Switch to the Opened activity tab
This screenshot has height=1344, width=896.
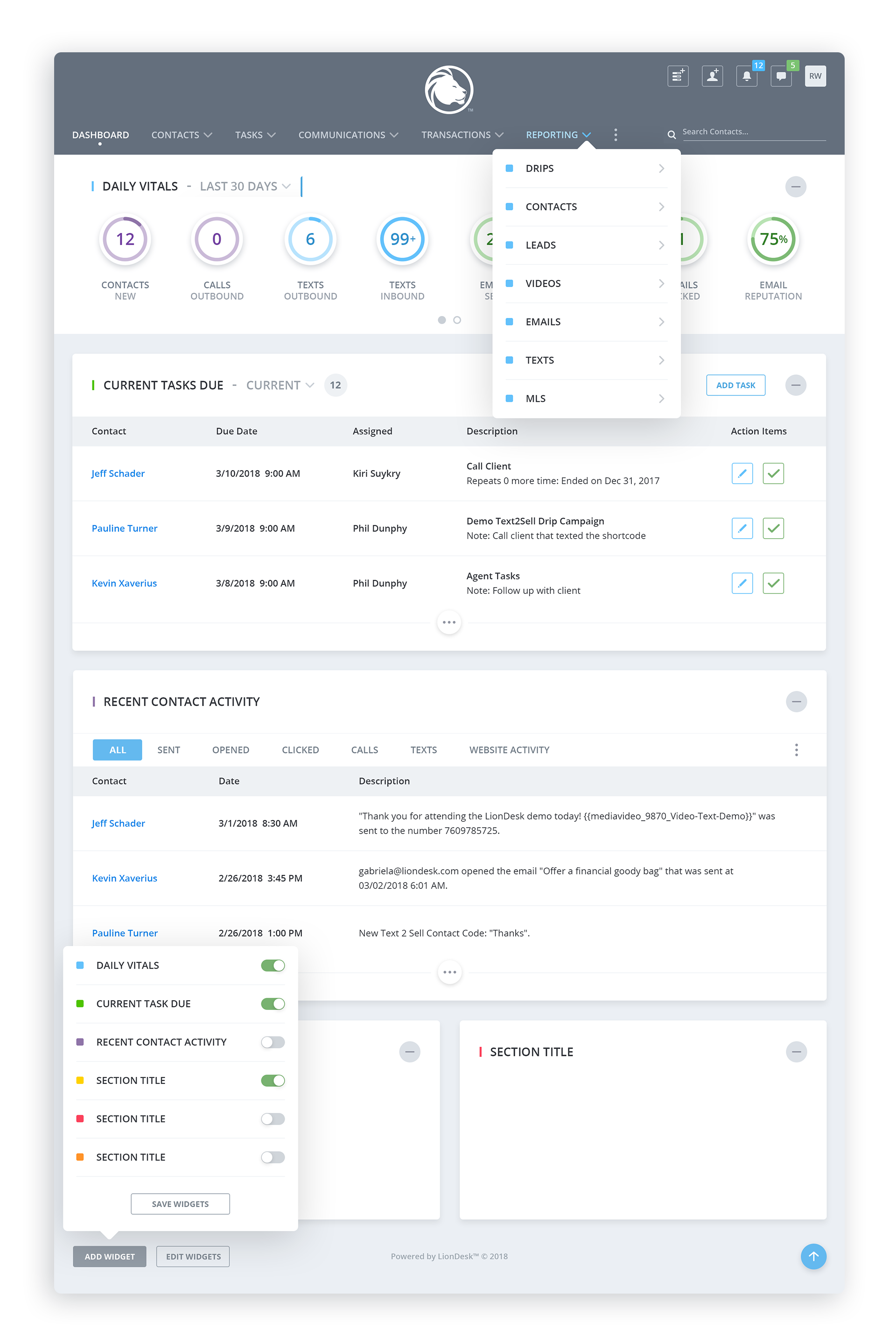point(230,750)
